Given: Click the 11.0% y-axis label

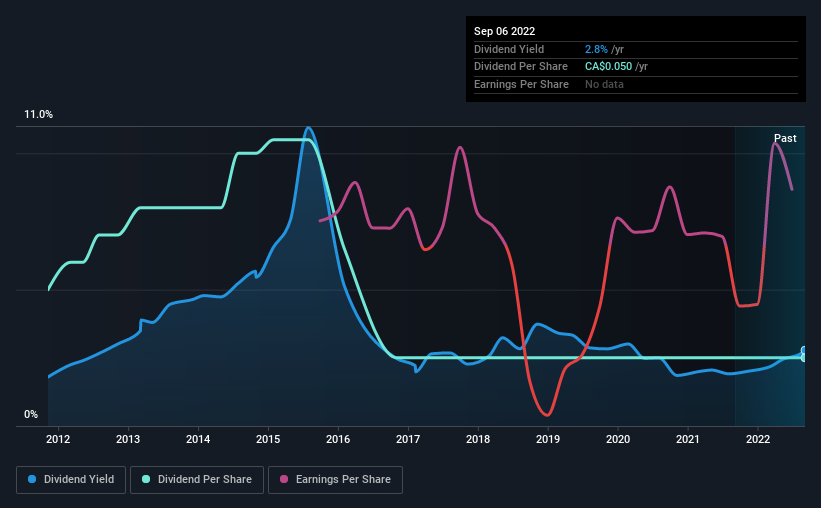Looking at the screenshot, I should [x=38, y=115].
